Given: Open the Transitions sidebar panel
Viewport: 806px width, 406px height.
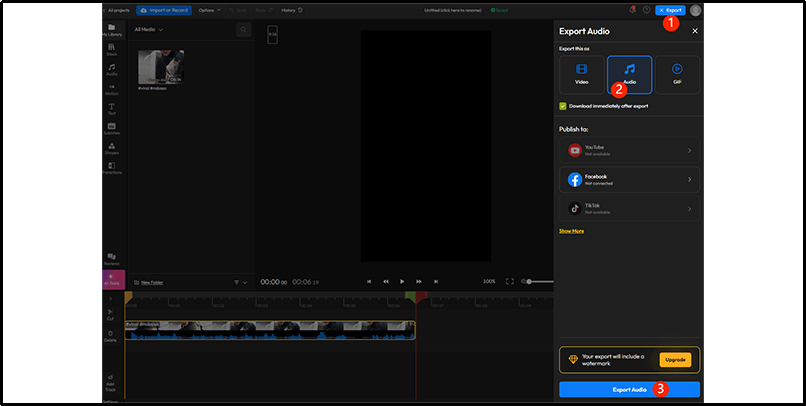Looking at the screenshot, I should pyautogui.click(x=112, y=169).
